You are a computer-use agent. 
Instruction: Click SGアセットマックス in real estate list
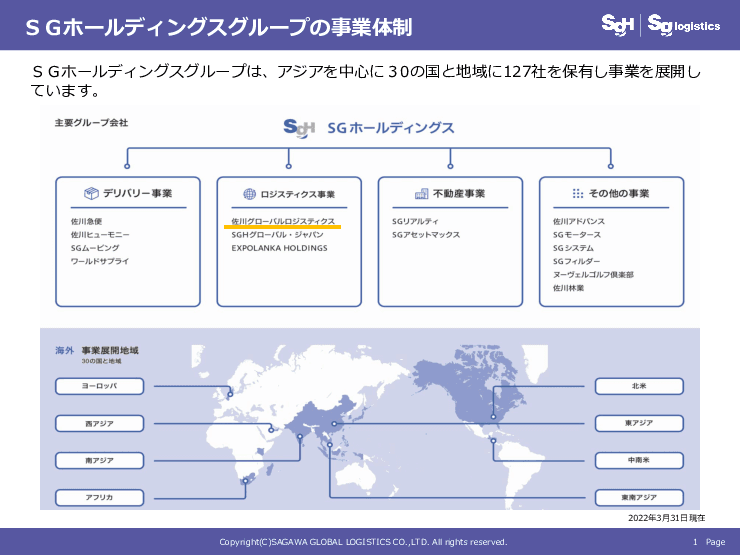coord(426,235)
